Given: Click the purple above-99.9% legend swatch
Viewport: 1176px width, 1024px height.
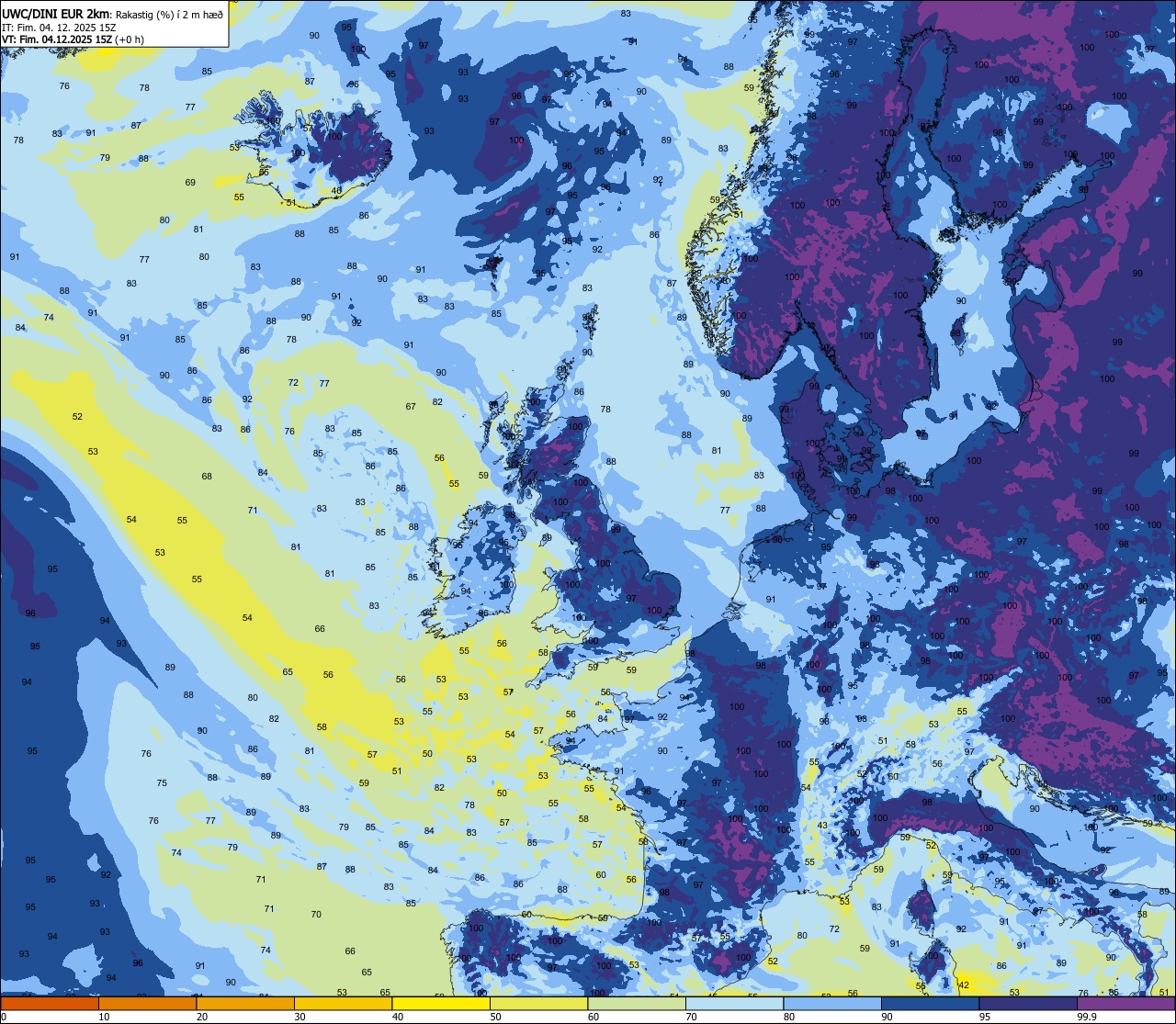Looking at the screenshot, I should click(1125, 1003).
